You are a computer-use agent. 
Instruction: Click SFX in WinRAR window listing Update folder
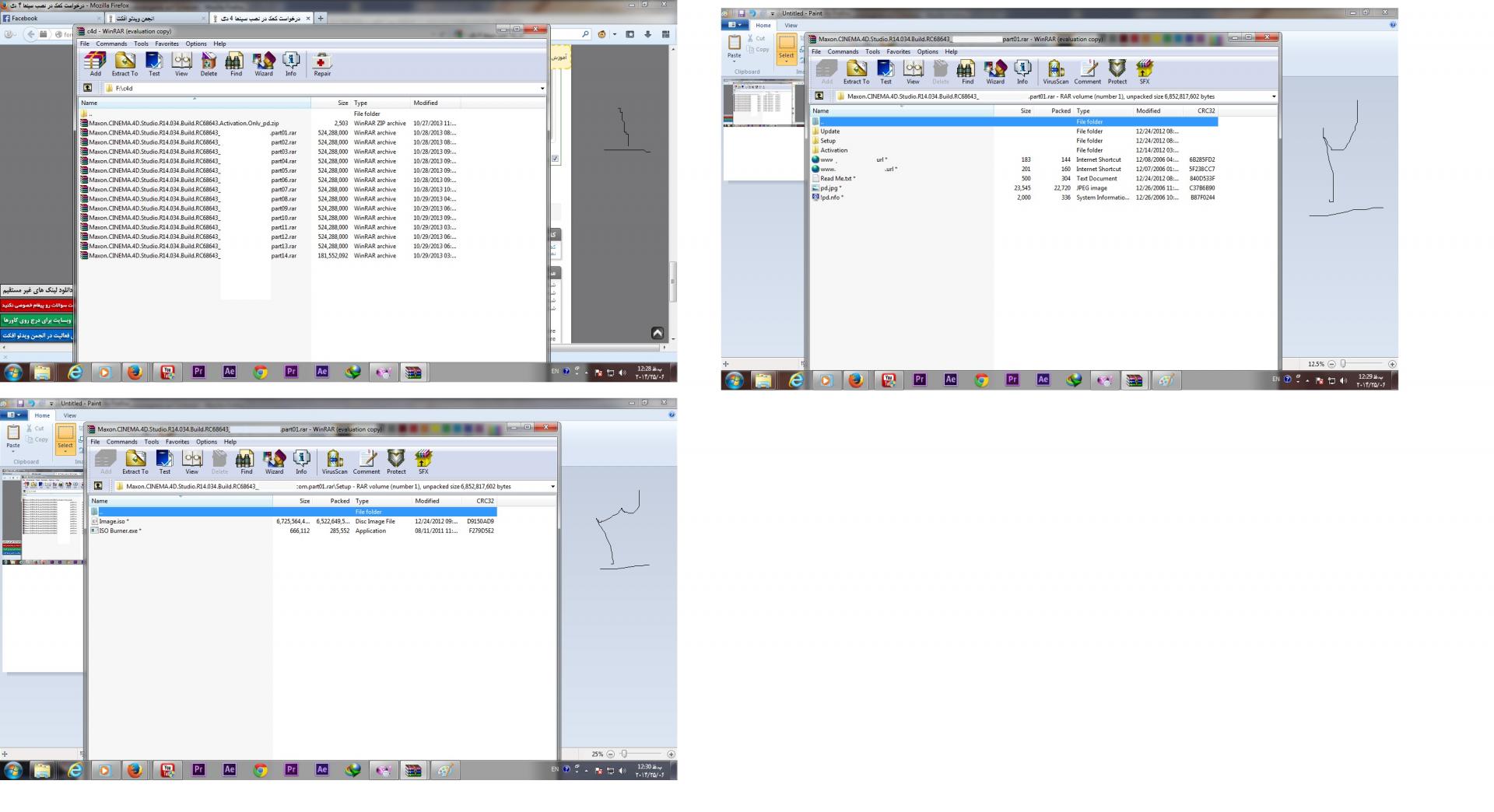(1144, 72)
